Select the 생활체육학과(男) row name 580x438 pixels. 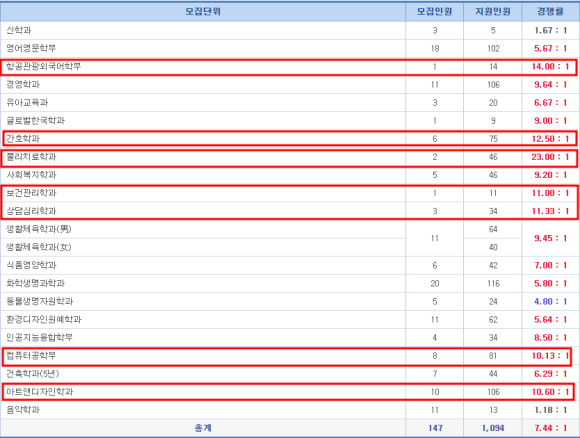pyautogui.click(x=39, y=229)
